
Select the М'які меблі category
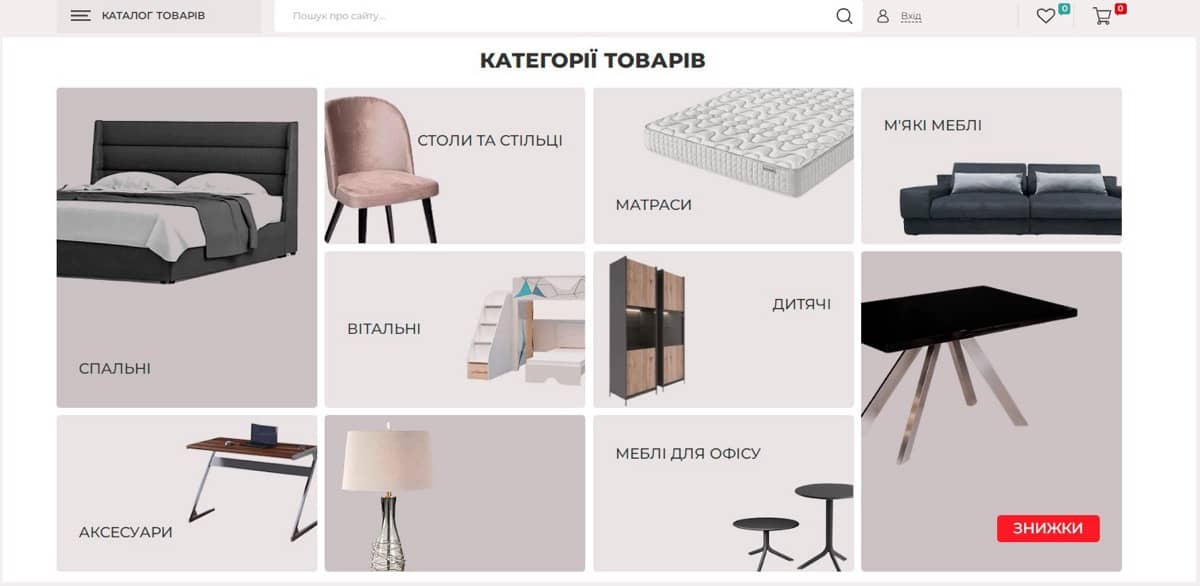(991, 166)
